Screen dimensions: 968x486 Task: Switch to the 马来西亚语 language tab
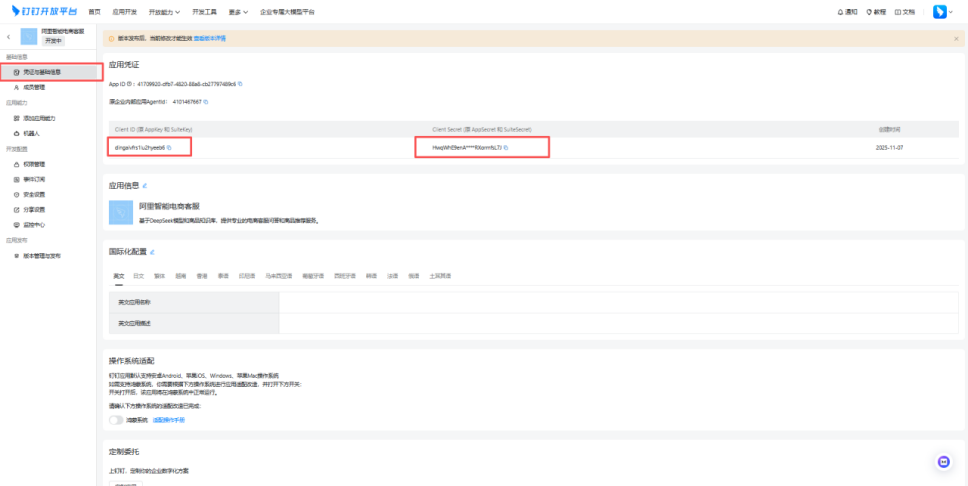pyautogui.click(x=278, y=276)
